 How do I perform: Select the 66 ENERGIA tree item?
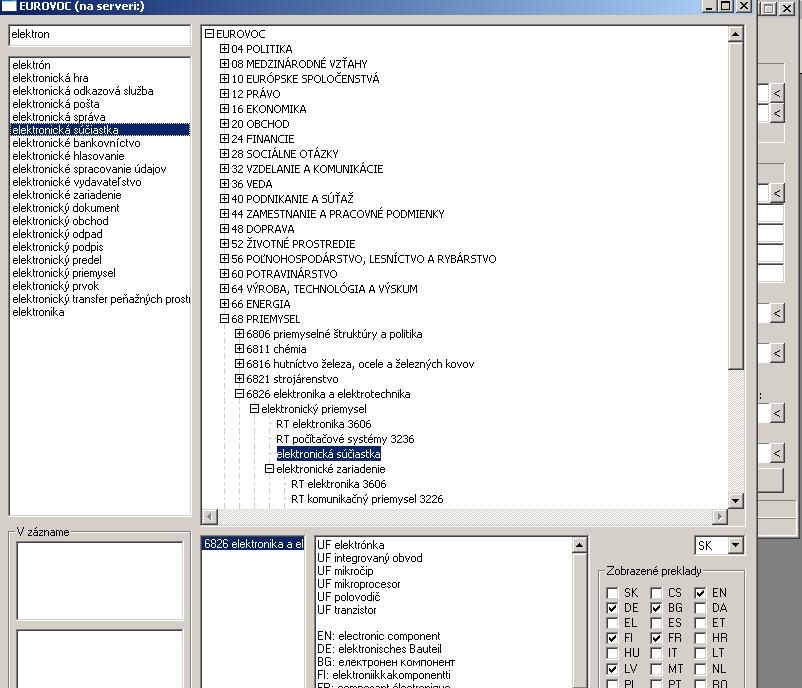pyautogui.click(x=260, y=304)
